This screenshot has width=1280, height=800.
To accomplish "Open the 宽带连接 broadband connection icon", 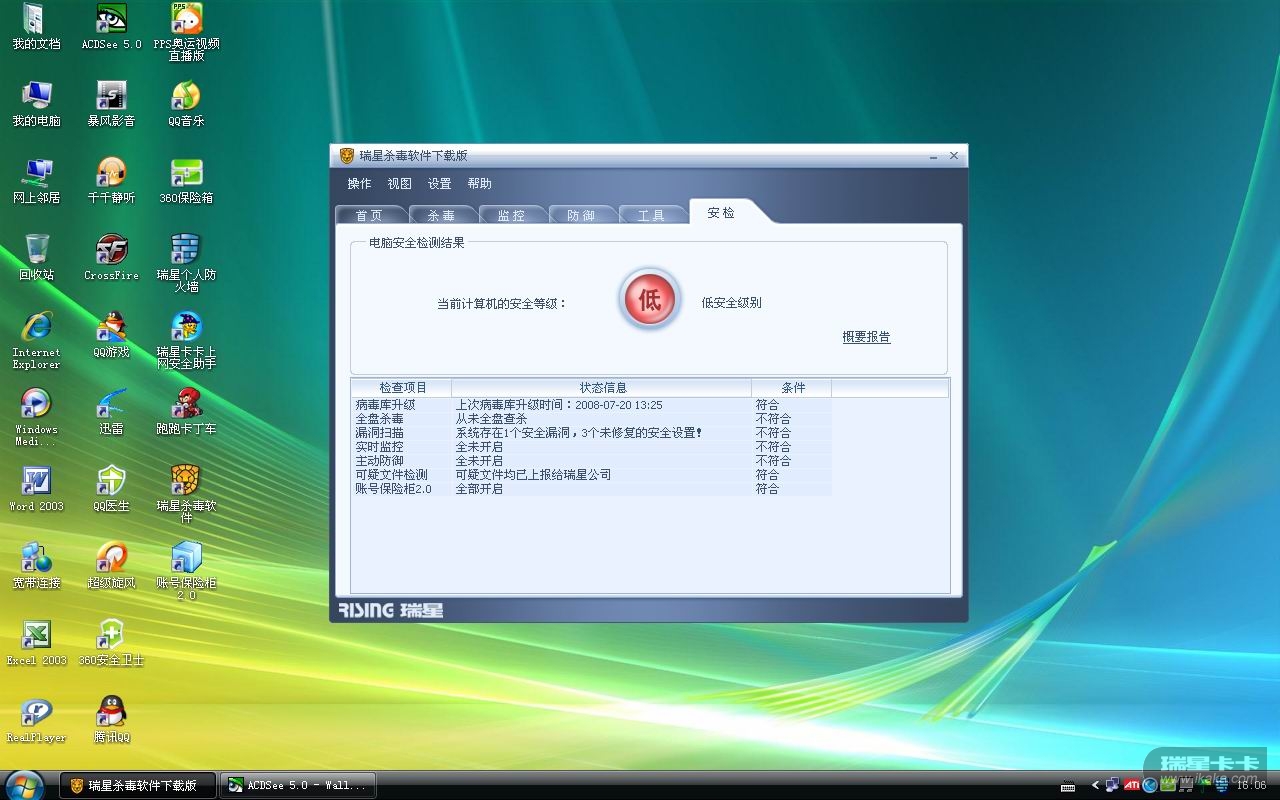I will tap(36, 566).
